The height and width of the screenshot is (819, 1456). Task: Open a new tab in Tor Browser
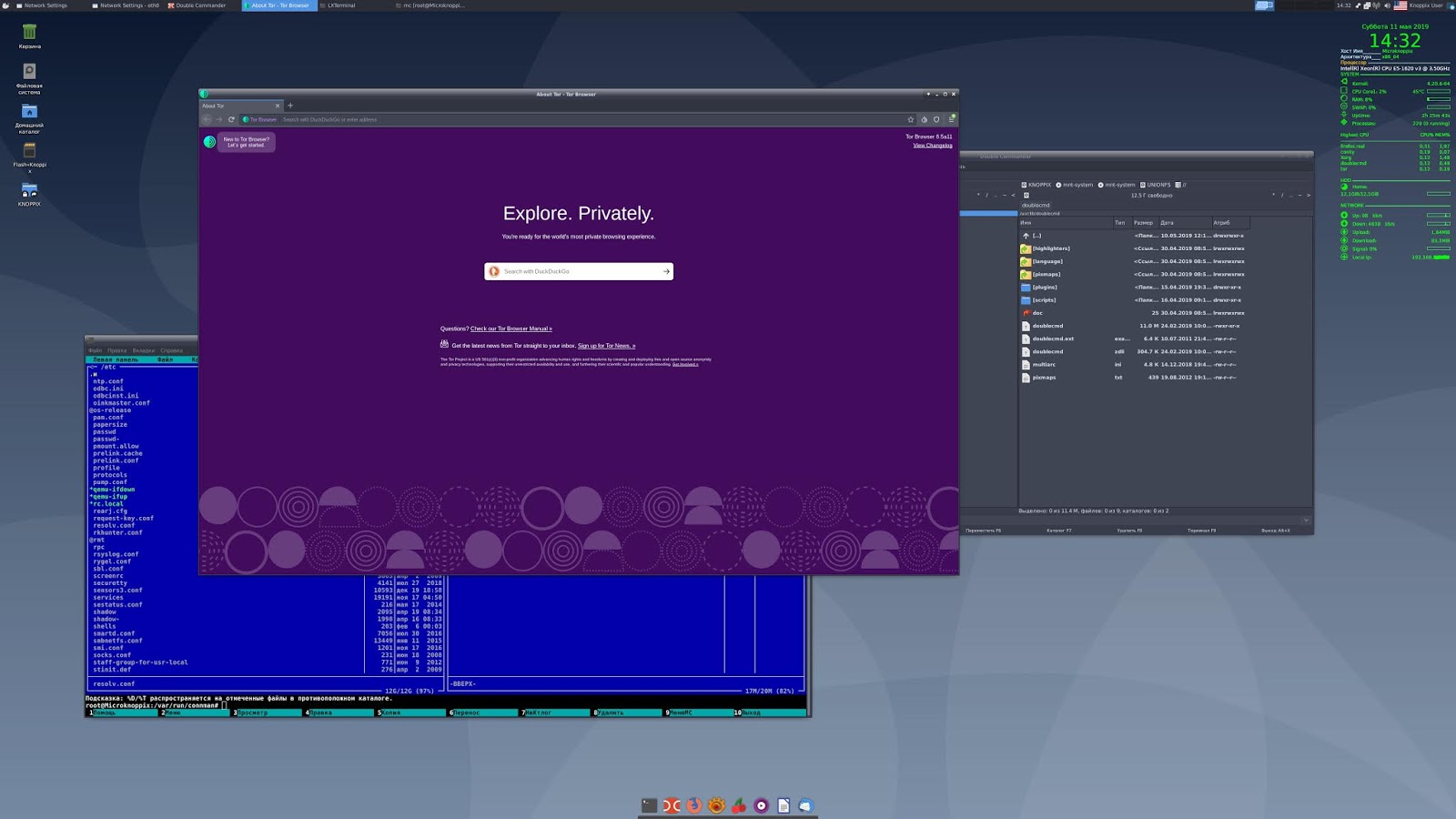pyautogui.click(x=290, y=106)
